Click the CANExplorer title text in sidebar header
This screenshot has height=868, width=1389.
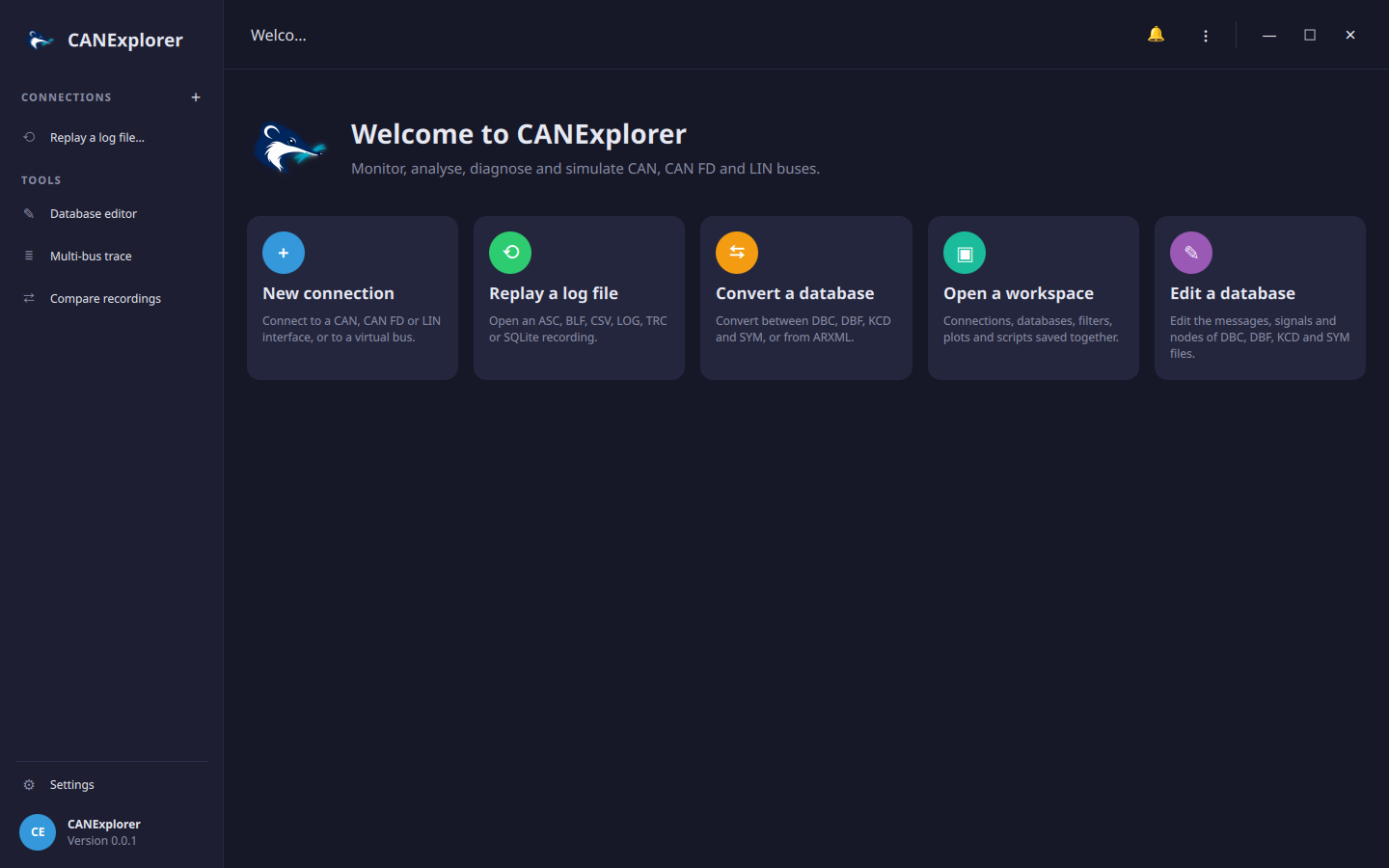tap(125, 41)
